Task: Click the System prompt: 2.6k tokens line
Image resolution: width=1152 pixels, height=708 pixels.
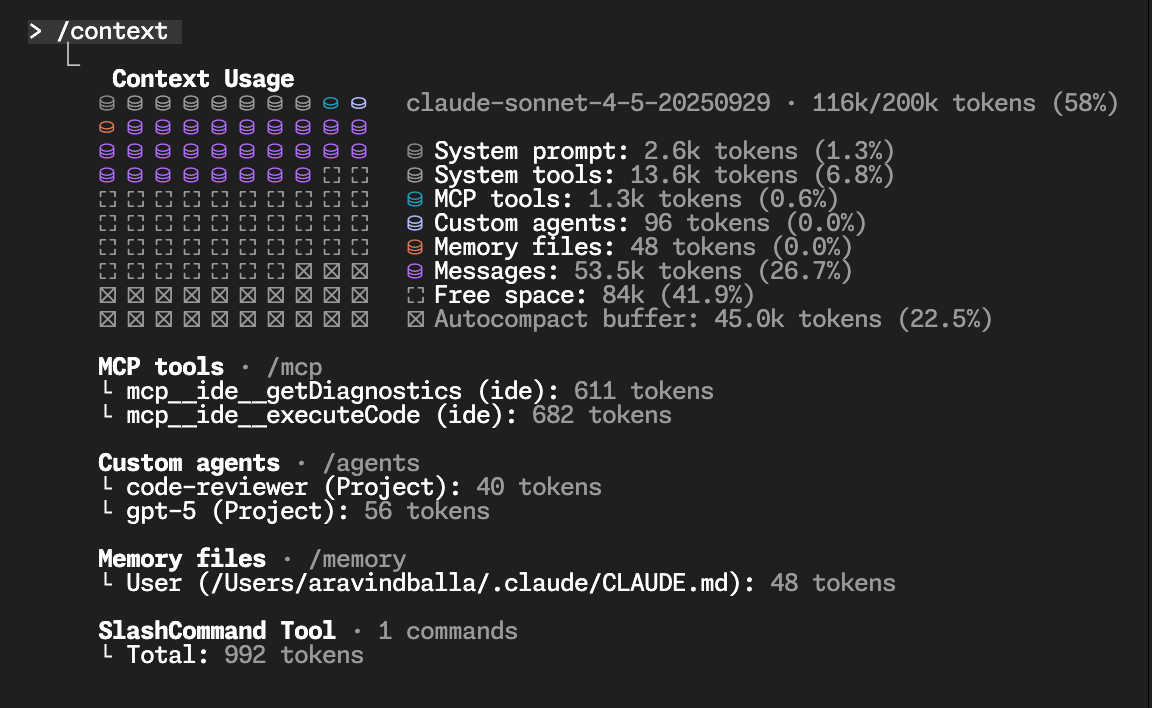Action: pos(663,151)
